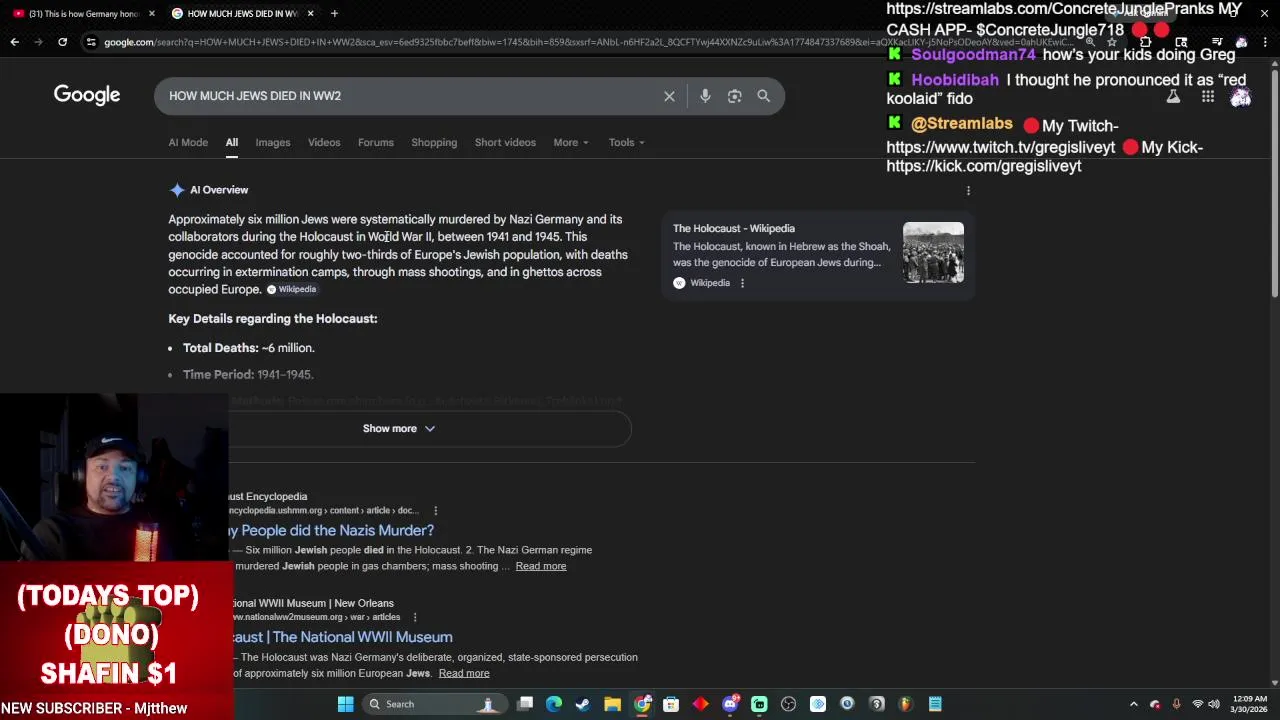The width and height of the screenshot is (1280, 720).
Task: Open Microsoft Store from the taskbar
Action: tap(671, 704)
